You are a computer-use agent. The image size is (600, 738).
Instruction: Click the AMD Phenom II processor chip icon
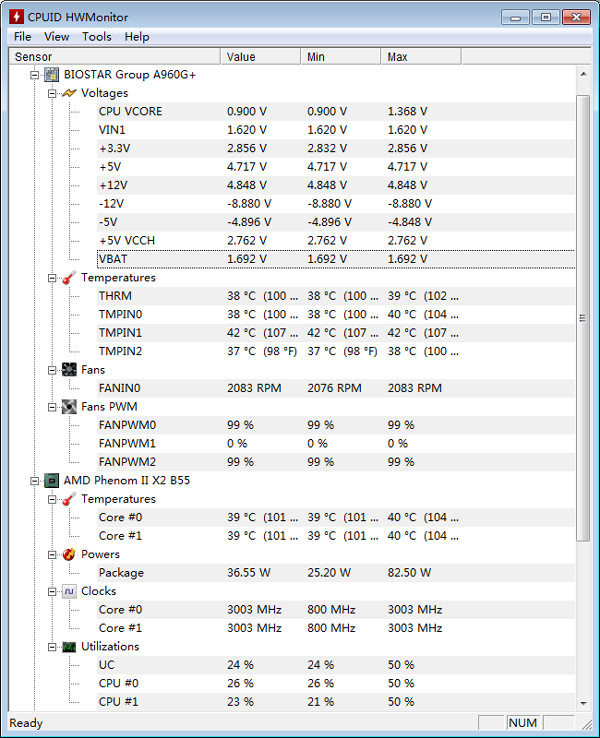coord(51,481)
